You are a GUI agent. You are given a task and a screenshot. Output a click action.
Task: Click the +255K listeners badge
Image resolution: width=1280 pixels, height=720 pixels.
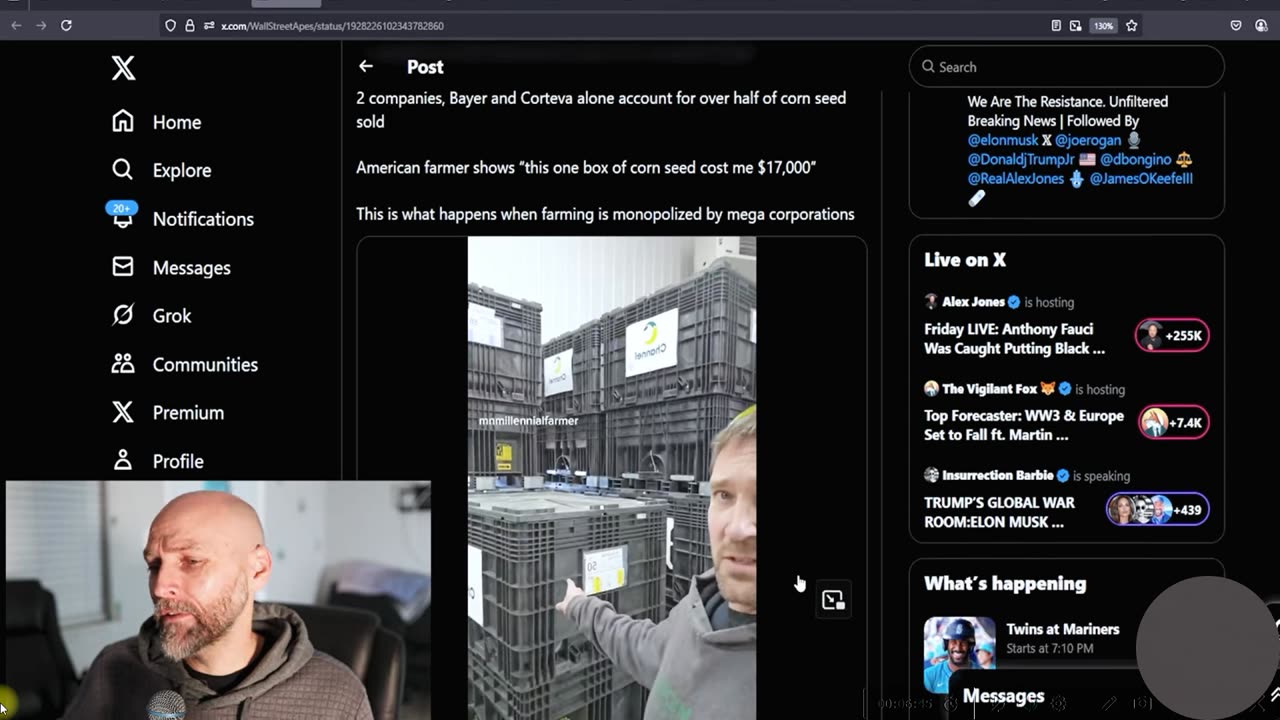(1172, 335)
